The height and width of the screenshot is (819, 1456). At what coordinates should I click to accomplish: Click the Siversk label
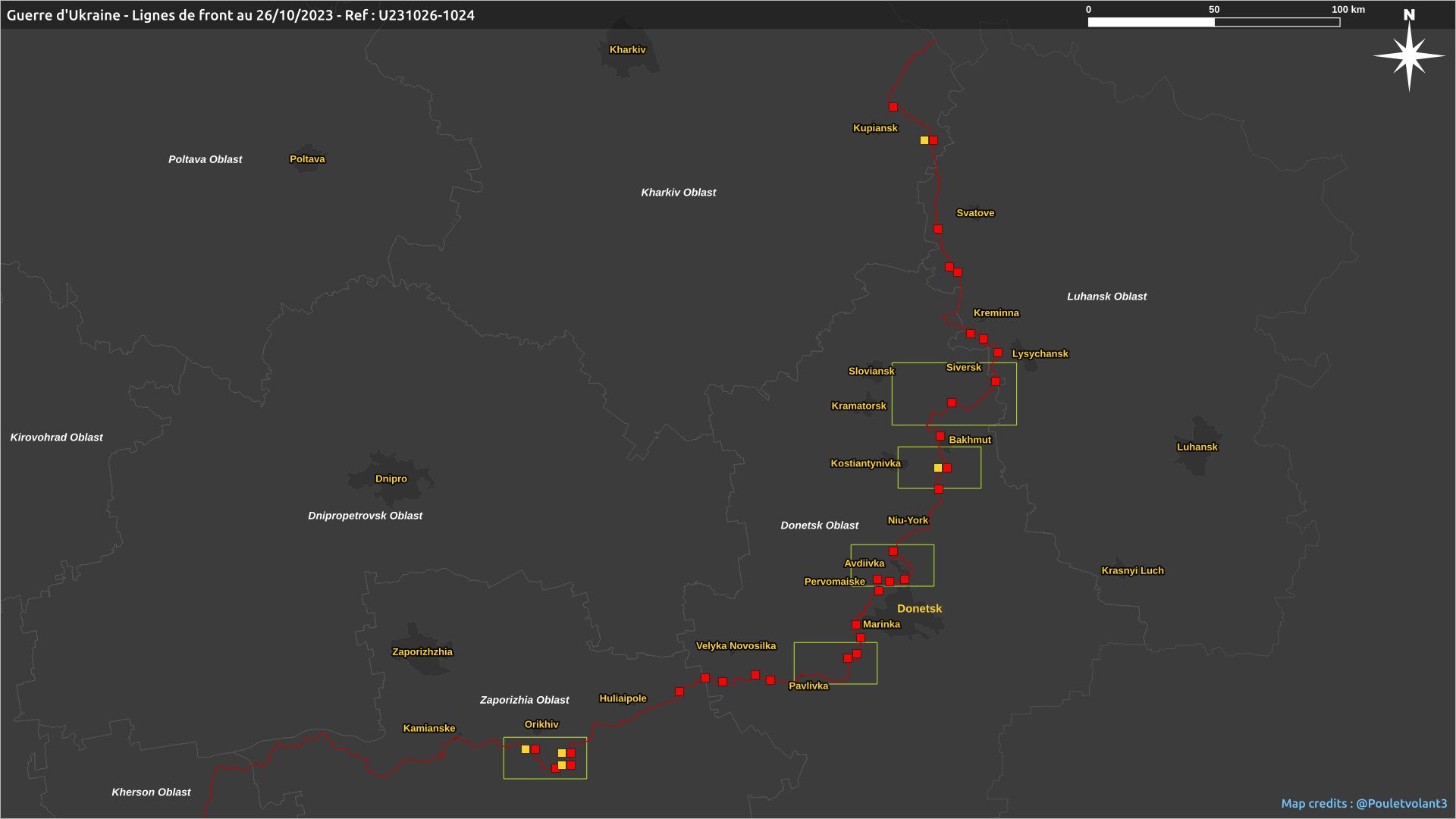coord(964,368)
